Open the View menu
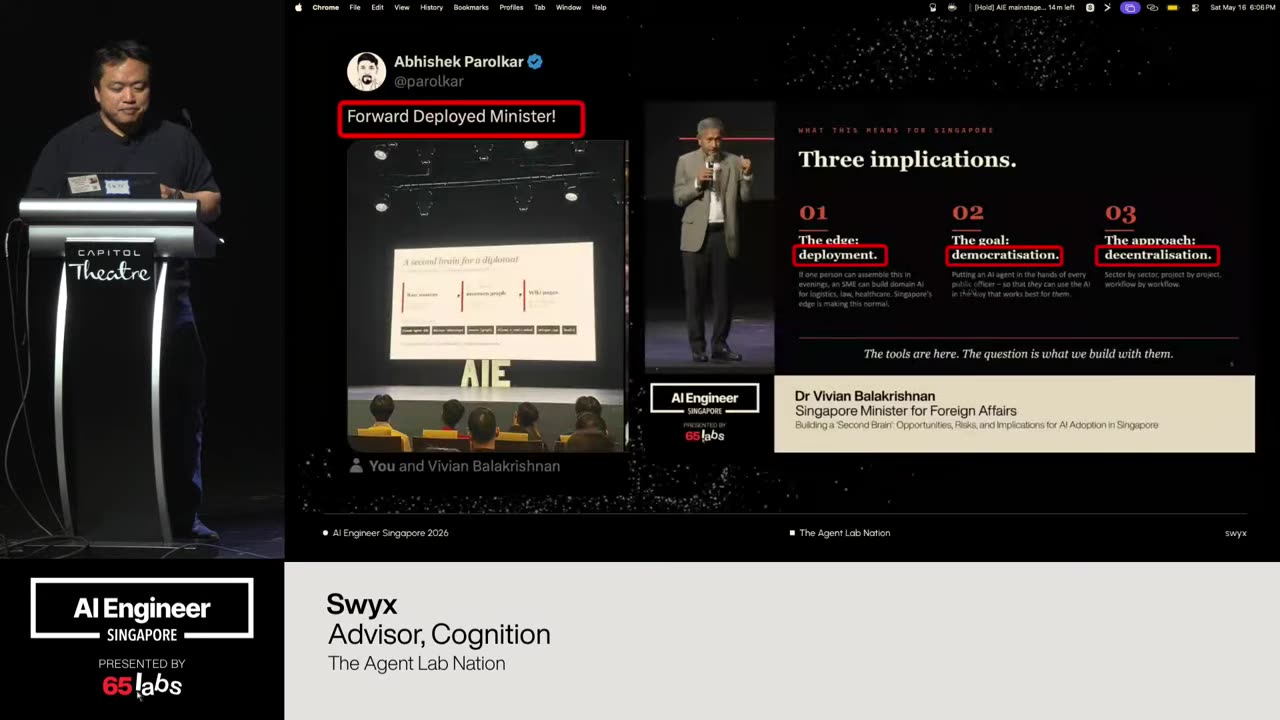The height and width of the screenshot is (720, 1280). (x=402, y=7)
